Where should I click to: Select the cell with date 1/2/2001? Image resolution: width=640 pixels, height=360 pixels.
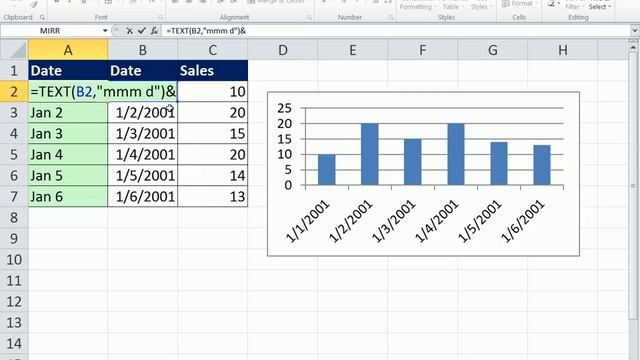(142, 113)
